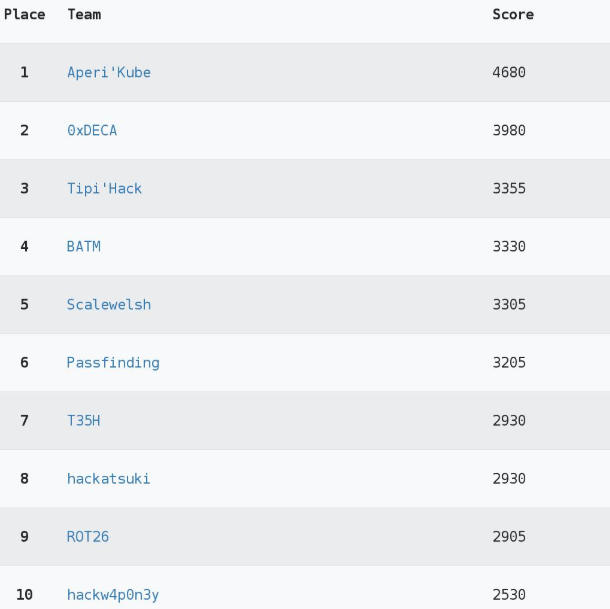The width and height of the screenshot is (610, 609).
Task: Click the 4680 score value
Action: click(x=509, y=72)
